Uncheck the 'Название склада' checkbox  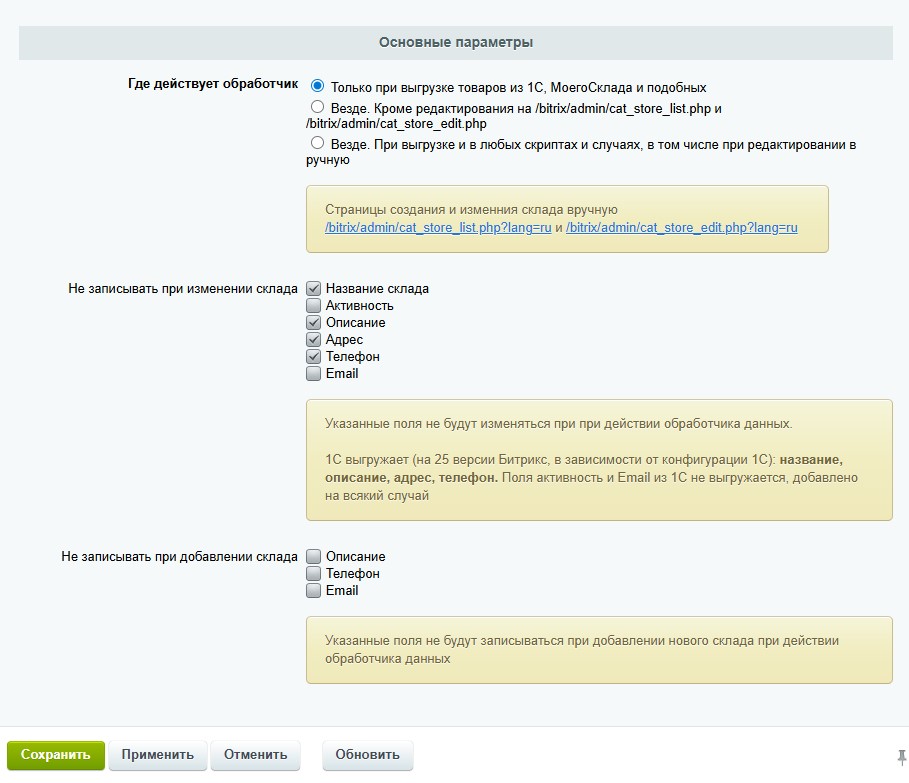314,289
